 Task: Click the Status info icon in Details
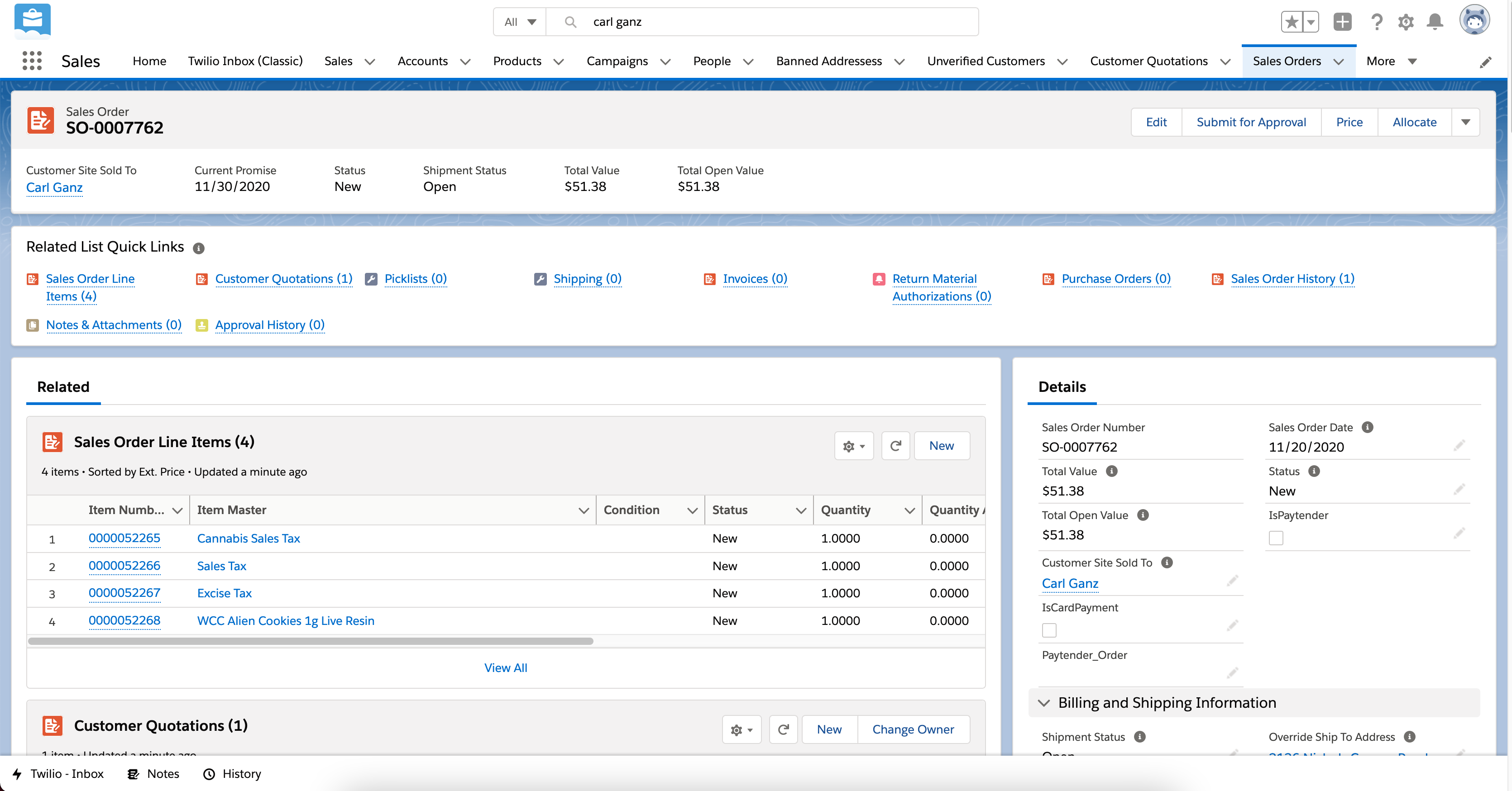[1314, 471]
